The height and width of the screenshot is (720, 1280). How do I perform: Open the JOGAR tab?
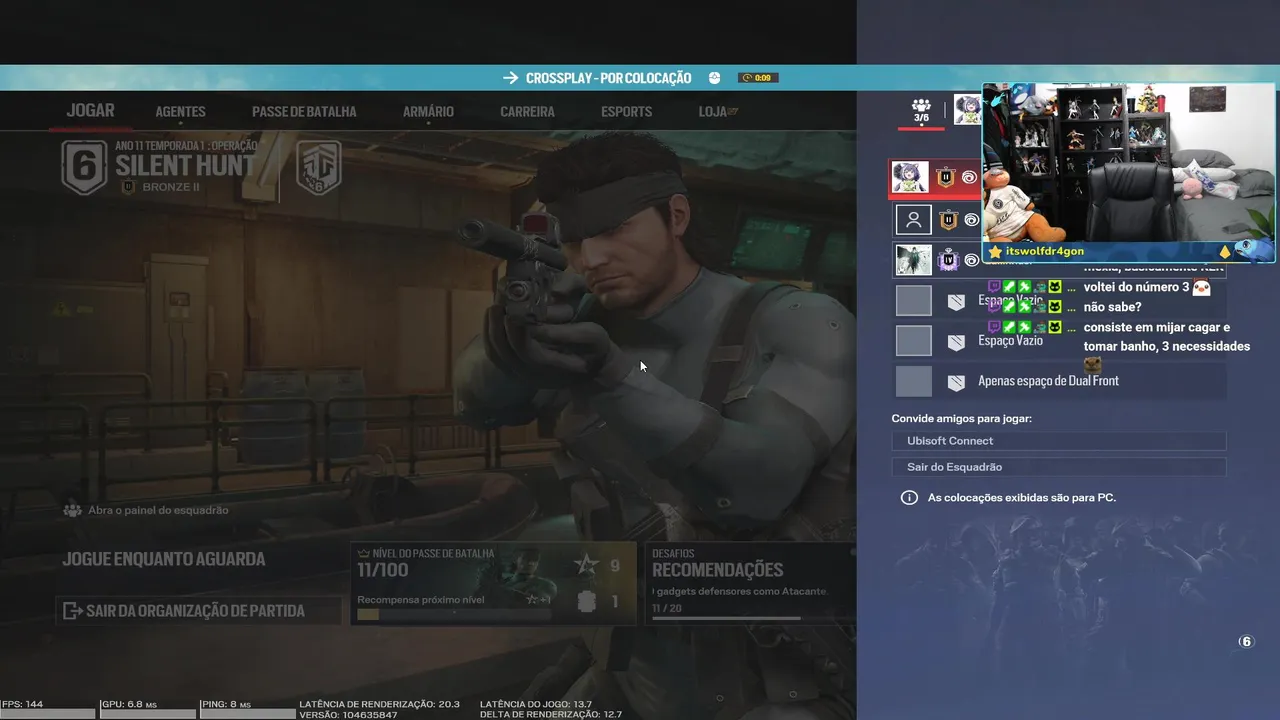[x=90, y=111]
